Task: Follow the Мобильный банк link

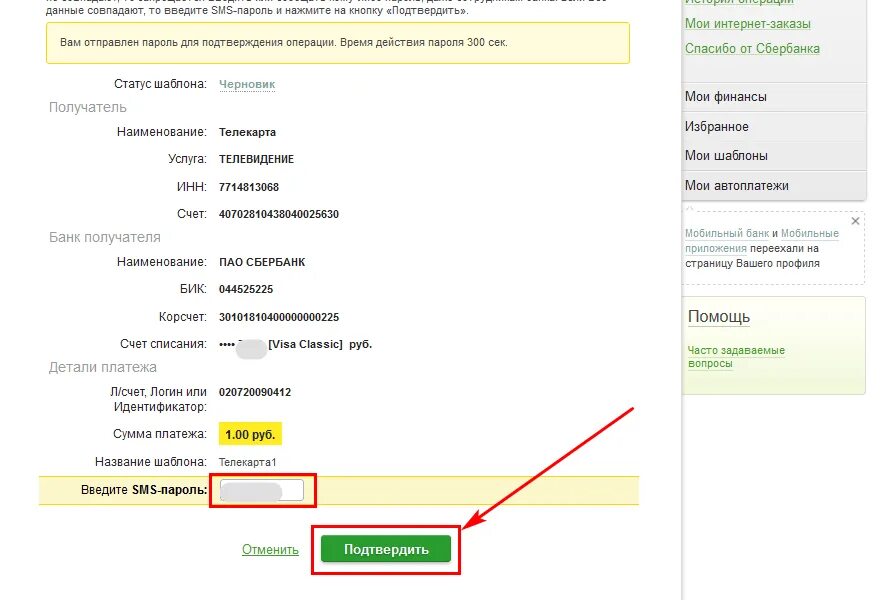Action: point(727,233)
